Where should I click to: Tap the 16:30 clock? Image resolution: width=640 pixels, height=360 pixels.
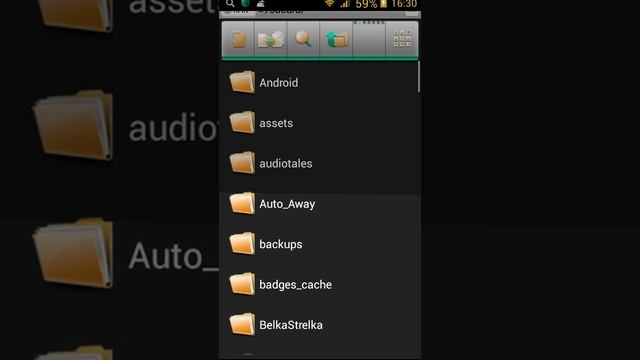(404, 4)
